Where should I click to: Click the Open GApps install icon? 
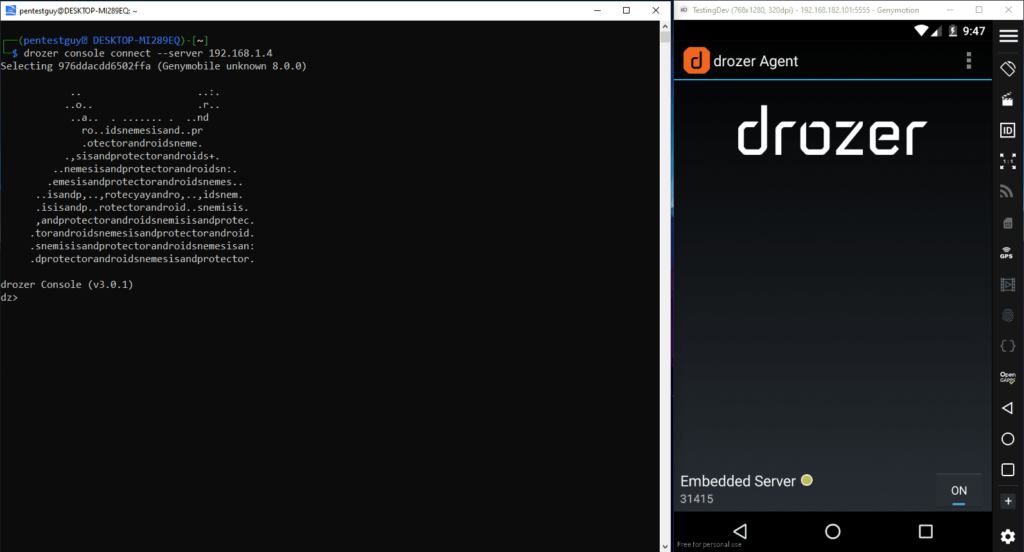[x=1007, y=377]
